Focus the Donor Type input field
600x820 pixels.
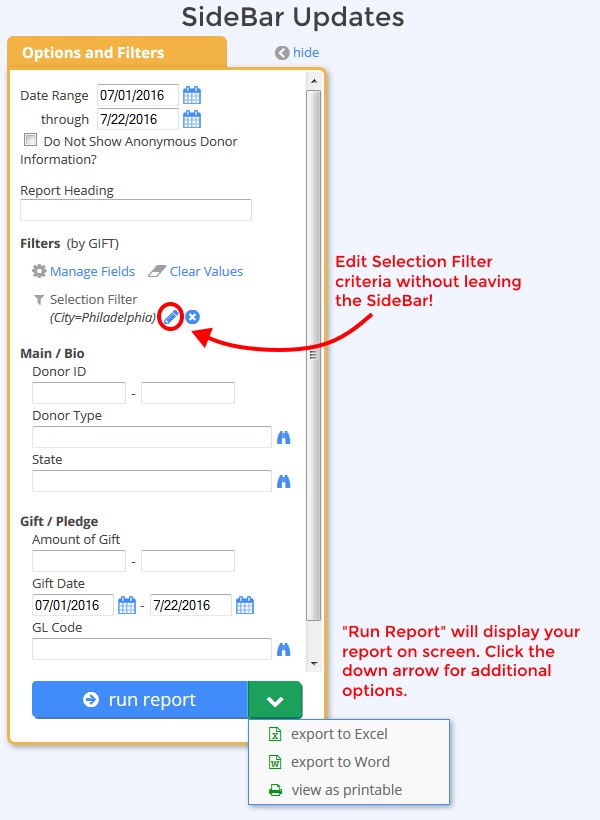click(152, 437)
